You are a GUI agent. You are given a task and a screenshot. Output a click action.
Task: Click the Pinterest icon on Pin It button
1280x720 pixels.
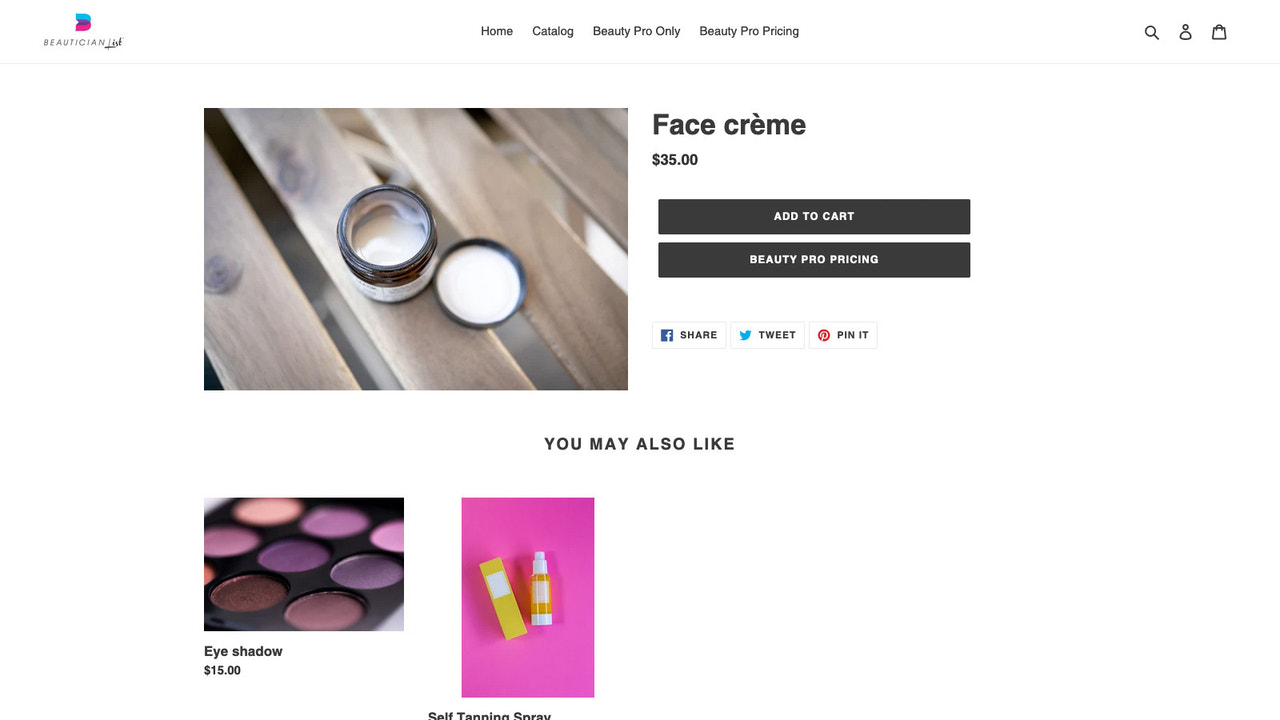pyautogui.click(x=822, y=335)
